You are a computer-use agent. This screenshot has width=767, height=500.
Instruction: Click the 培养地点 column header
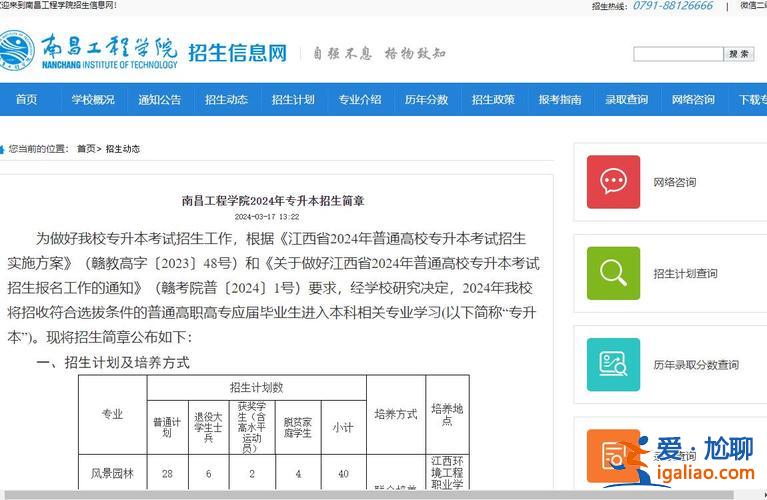447,414
